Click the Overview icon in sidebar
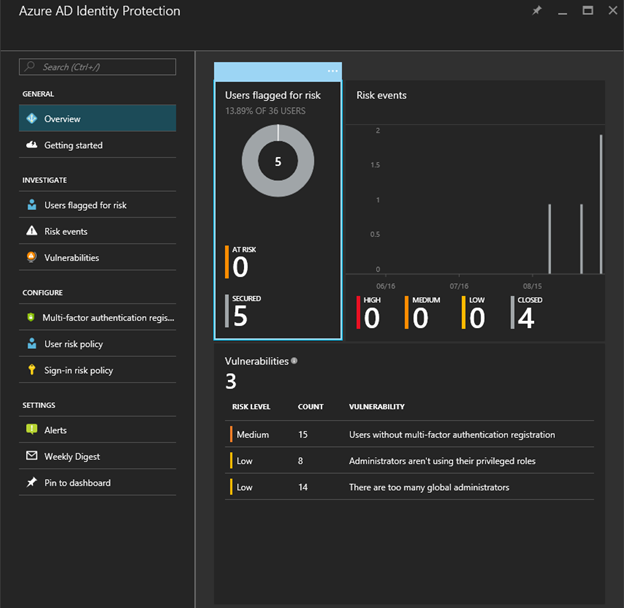This screenshot has width=624, height=608. tap(30, 119)
